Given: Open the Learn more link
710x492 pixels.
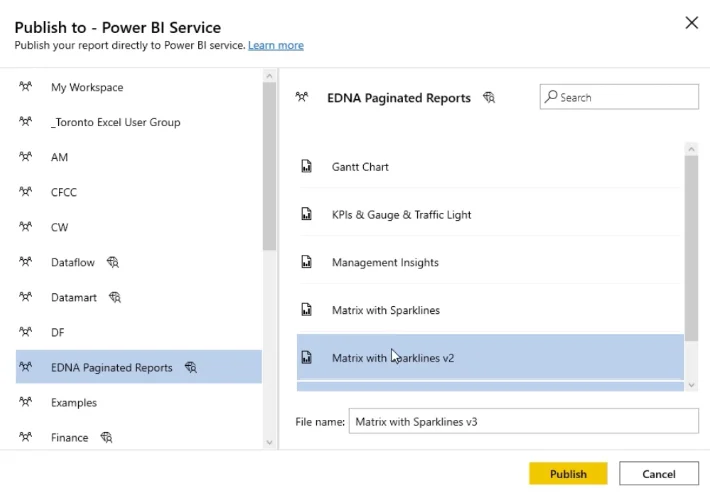Looking at the screenshot, I should point(276,45).
